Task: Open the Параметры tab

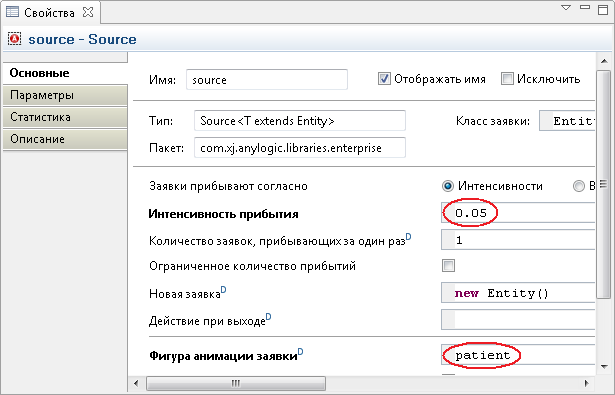Action: (x=65, y=95)
